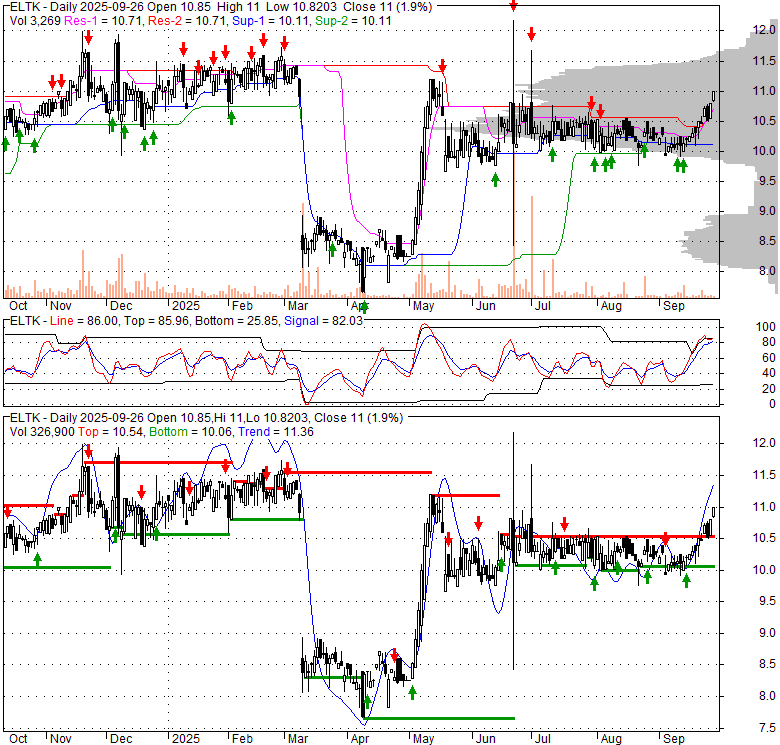Click the red 'Line = 86.00' oscillator legend

tap(84, 321)
